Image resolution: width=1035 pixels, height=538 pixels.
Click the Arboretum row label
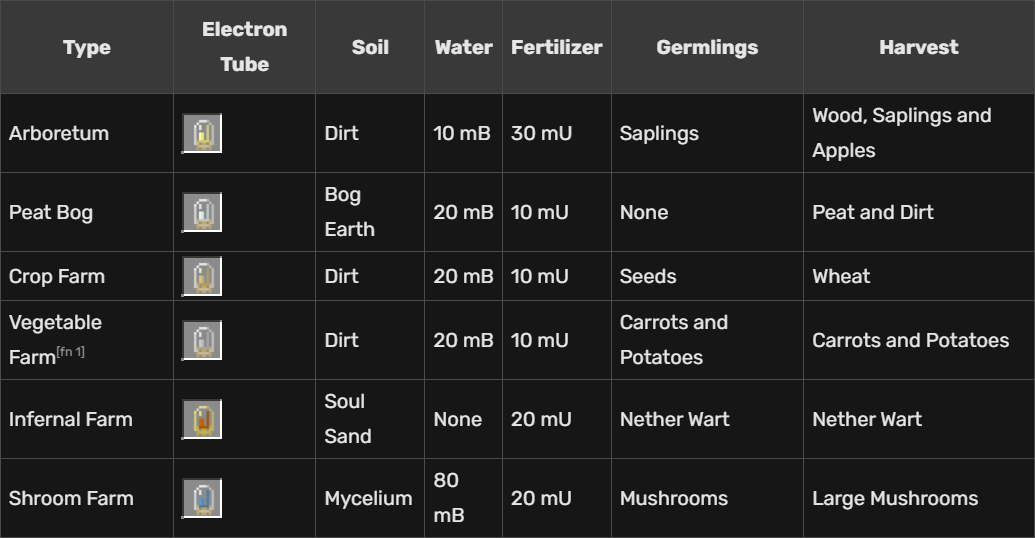(59, 134)
